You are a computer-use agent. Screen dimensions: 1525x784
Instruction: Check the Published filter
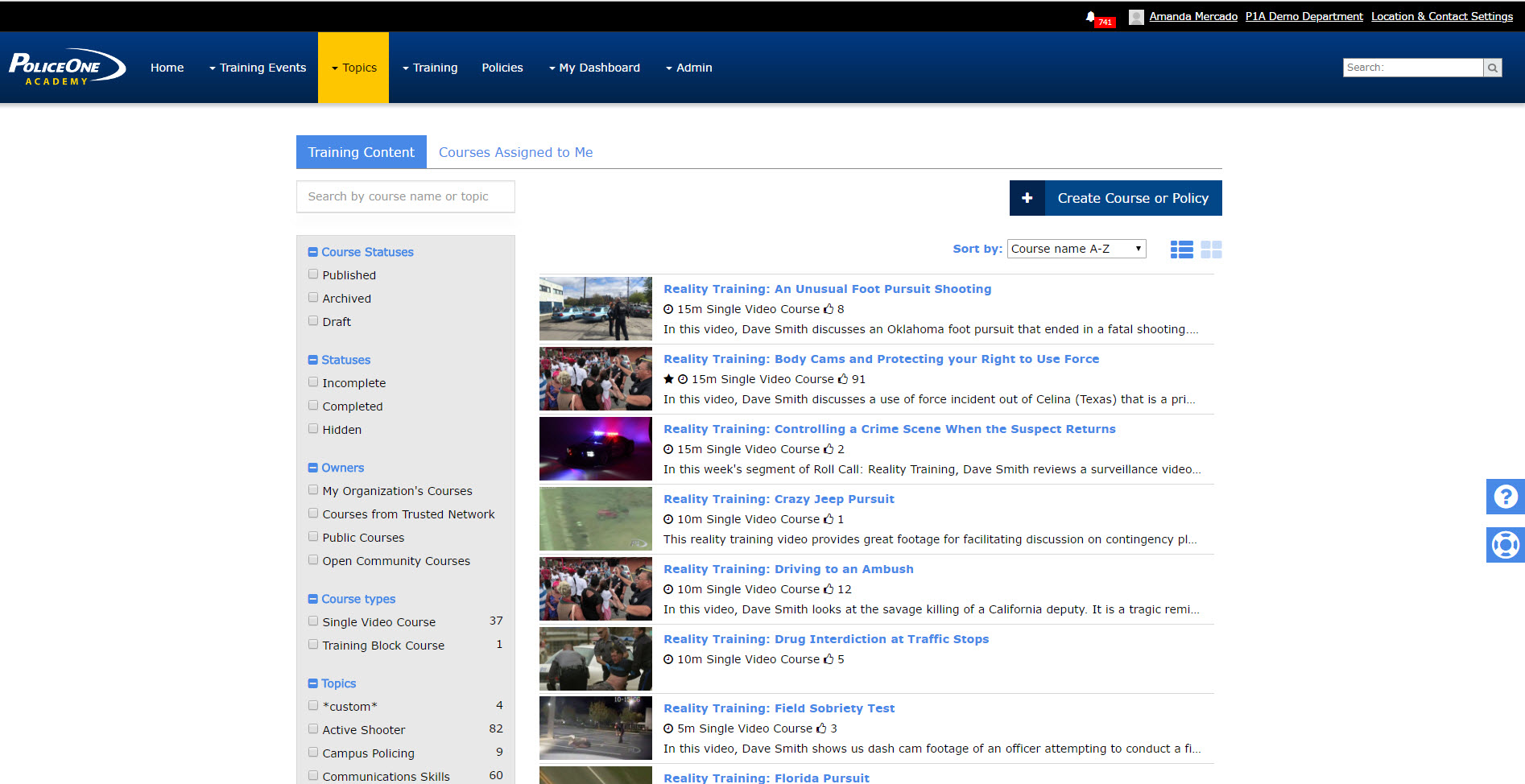(x=313, y=274)
